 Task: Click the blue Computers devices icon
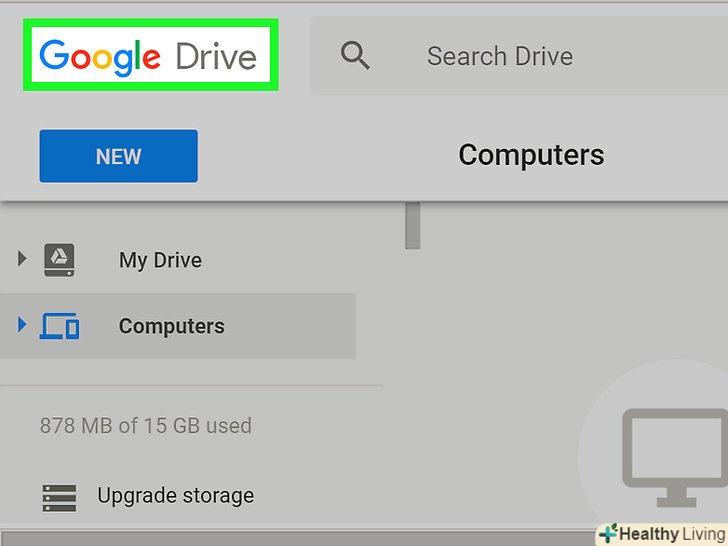tap(60, 326)
